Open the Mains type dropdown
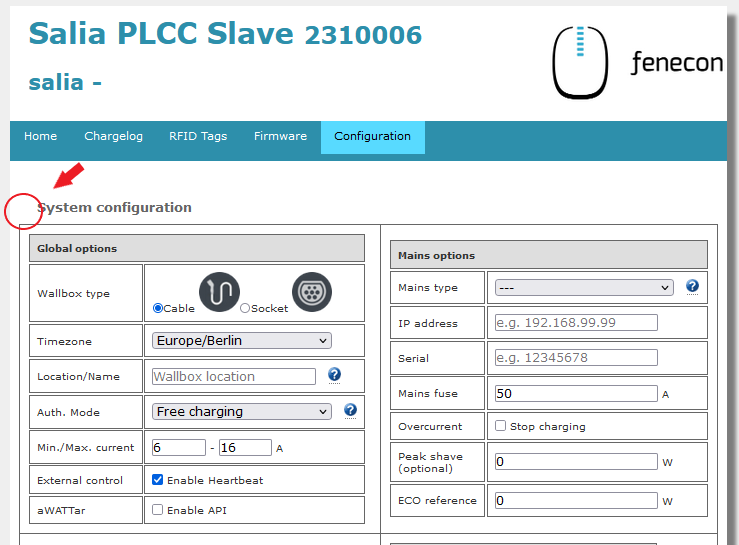 click(x=584, y=288)
